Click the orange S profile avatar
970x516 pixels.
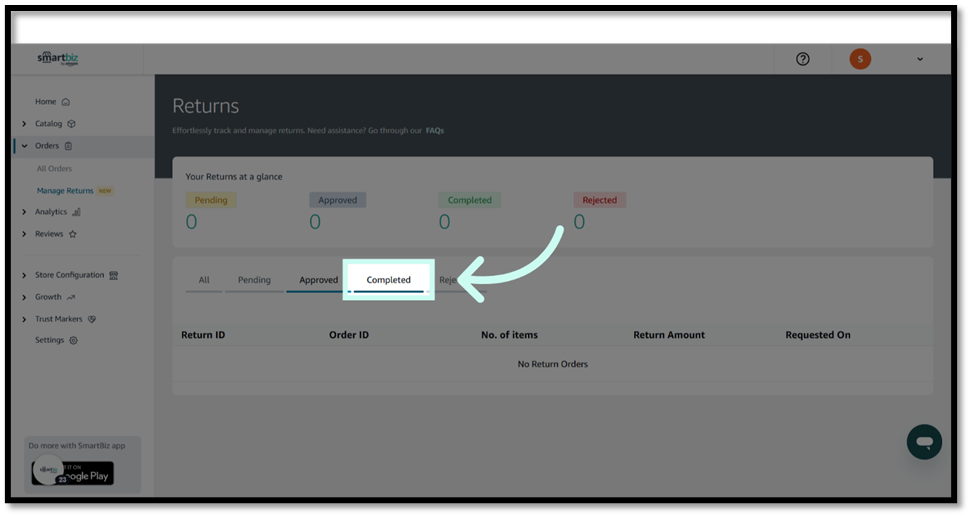(x=860, y=59)
